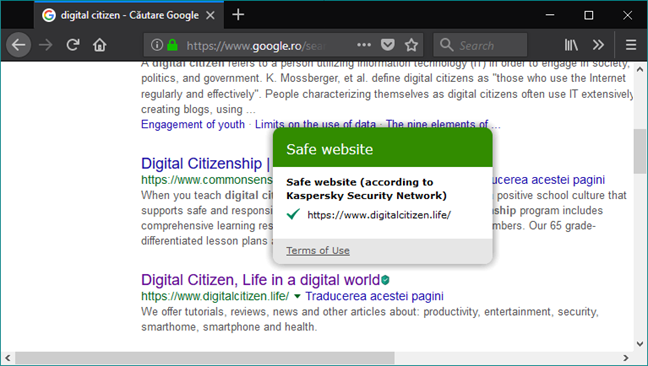Click the Kaspersky green shield badge
The image size is (648, 366).
point(385,280)
